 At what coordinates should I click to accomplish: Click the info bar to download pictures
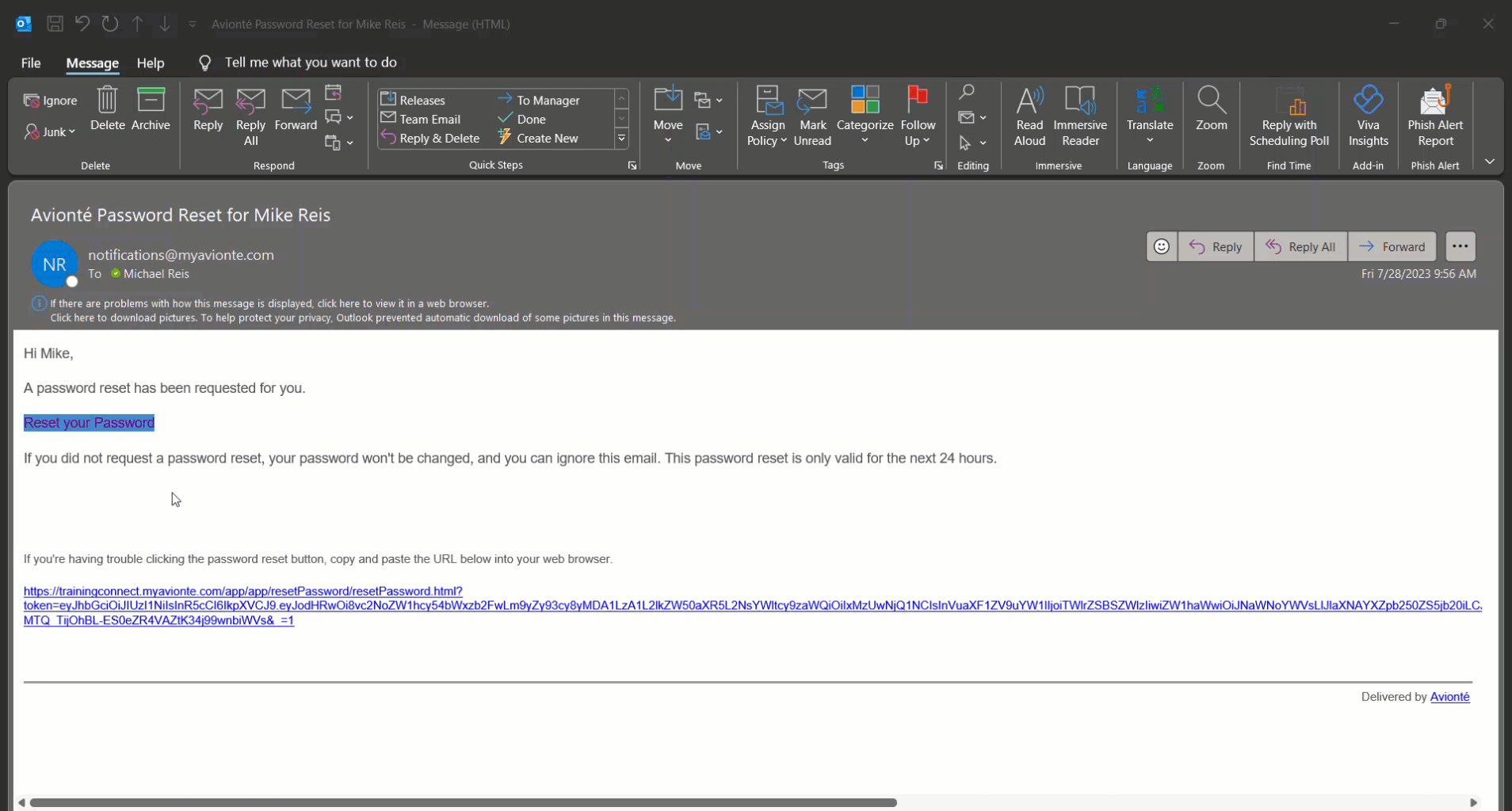point(363,318)
